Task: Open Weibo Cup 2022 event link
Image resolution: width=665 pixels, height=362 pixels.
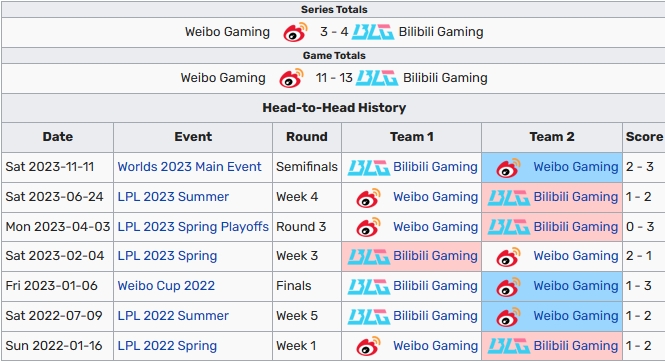Action: tap(166, 286)
